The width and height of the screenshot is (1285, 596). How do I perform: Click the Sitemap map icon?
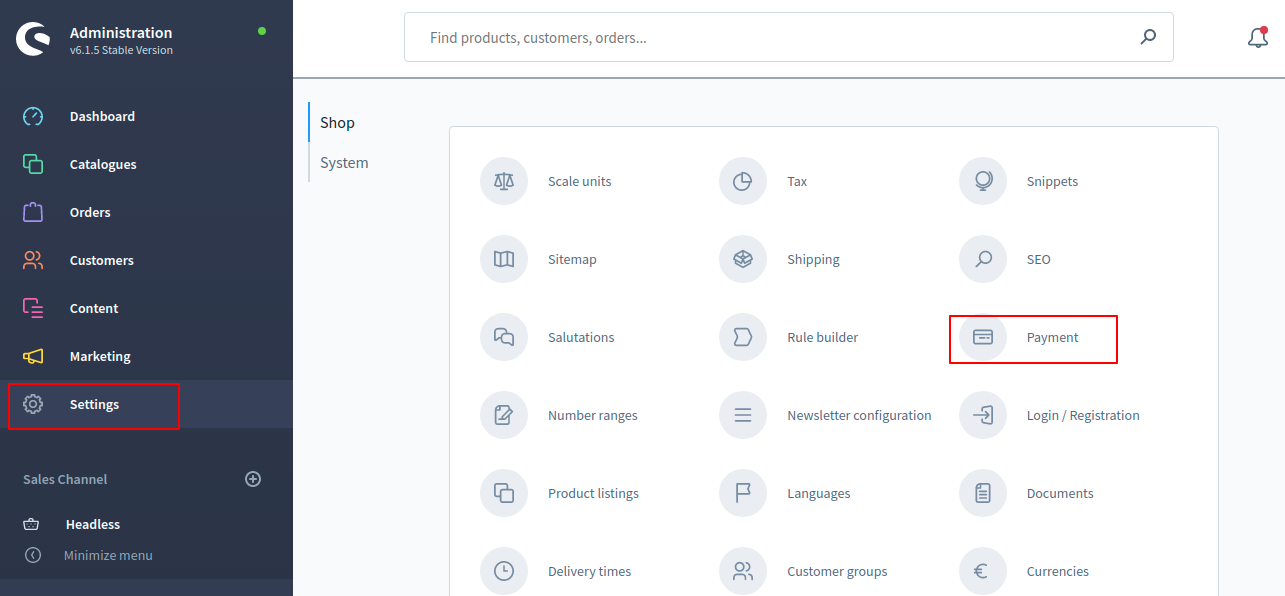(504, 260)
